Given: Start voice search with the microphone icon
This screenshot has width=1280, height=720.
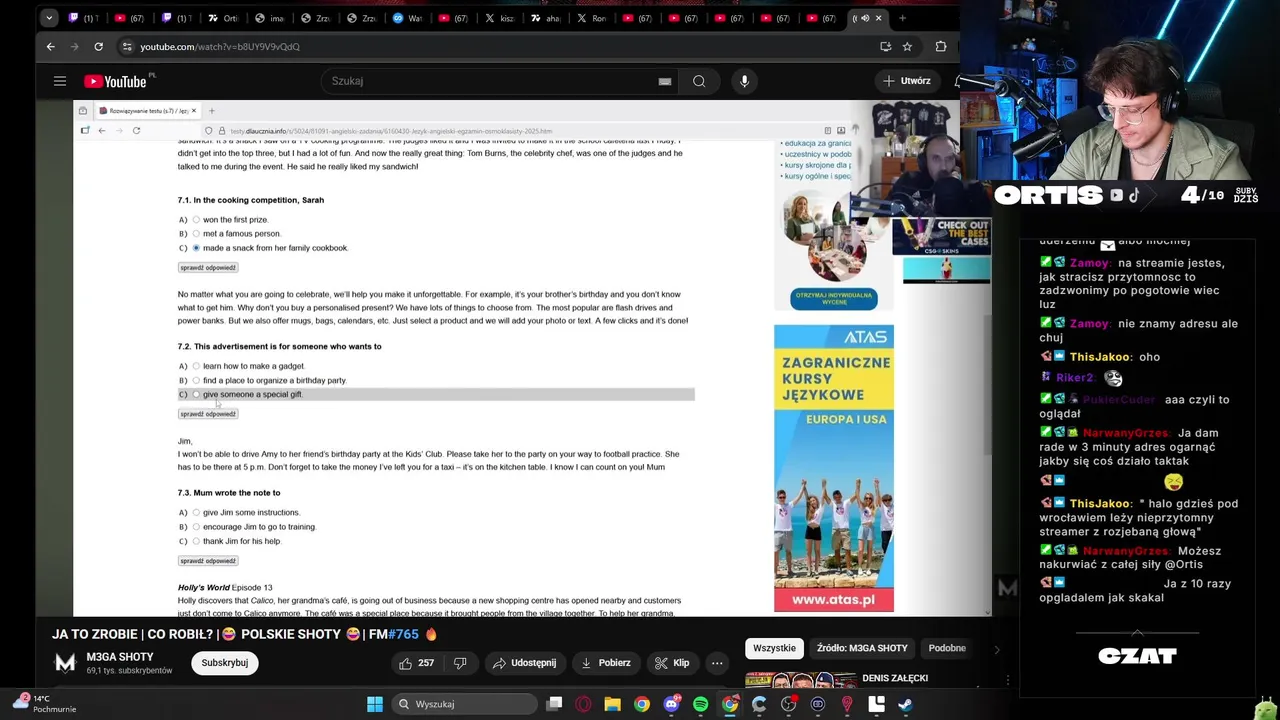Looking at the screenshot, I should tap(744, 81).
